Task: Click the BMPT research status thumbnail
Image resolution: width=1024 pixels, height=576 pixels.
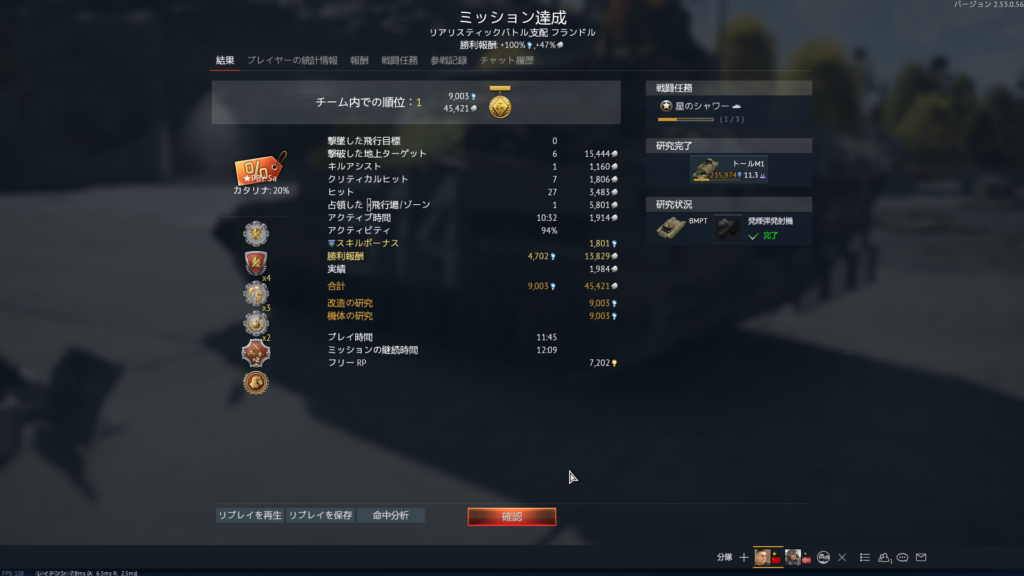Action: pos(671,228)
